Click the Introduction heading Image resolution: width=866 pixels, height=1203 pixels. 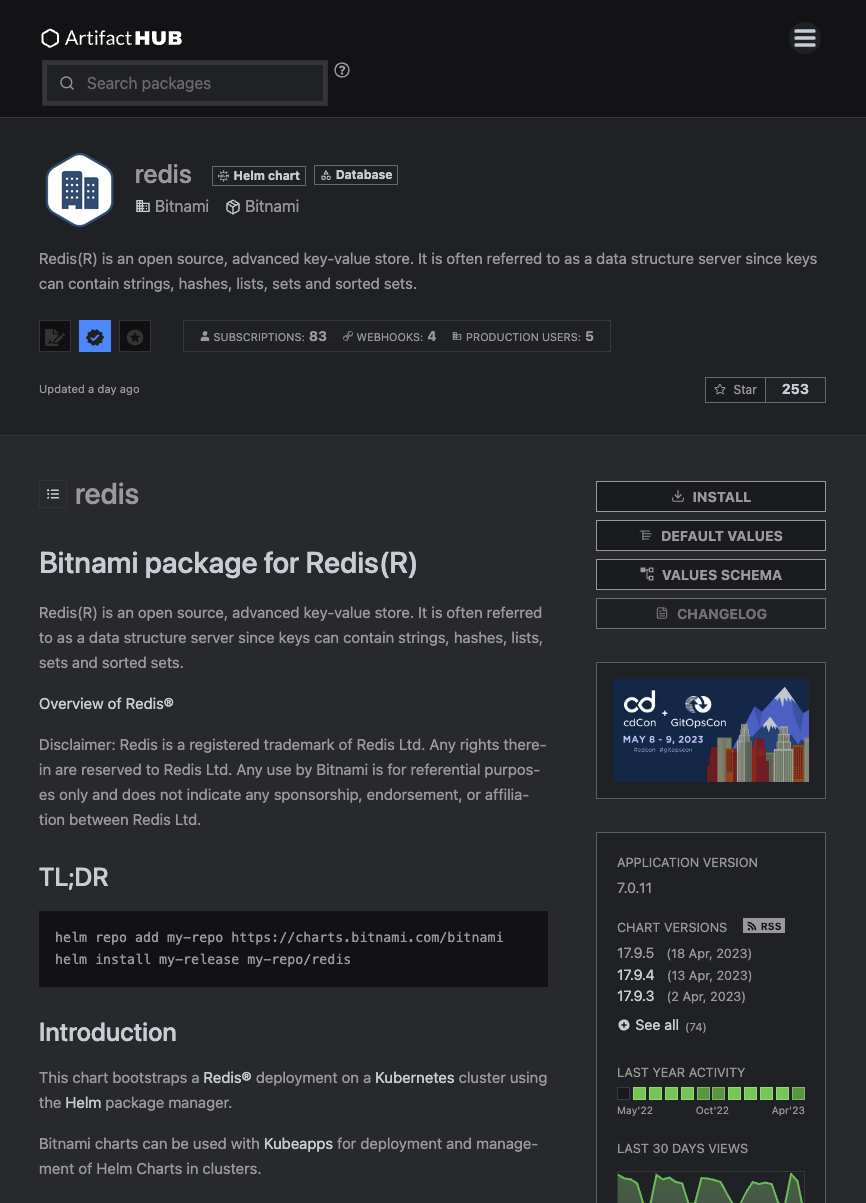click(x=107, y=1033)
